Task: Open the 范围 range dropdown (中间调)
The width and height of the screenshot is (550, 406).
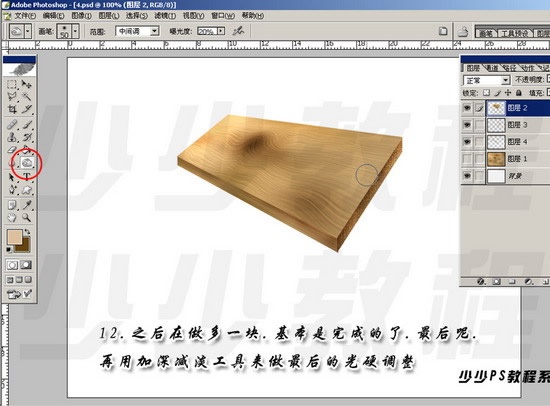Action: coord(137,31)
